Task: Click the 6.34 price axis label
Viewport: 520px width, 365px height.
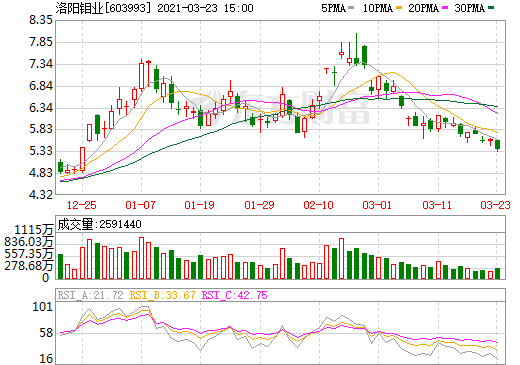Action: pos(41,108)
